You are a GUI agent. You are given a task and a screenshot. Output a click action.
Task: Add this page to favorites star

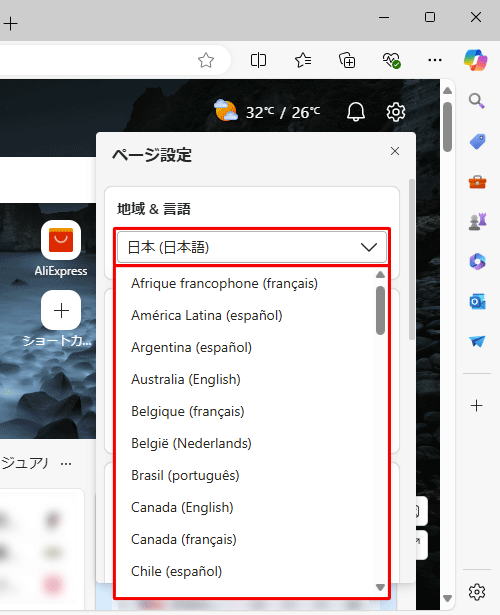coord(206,60)
